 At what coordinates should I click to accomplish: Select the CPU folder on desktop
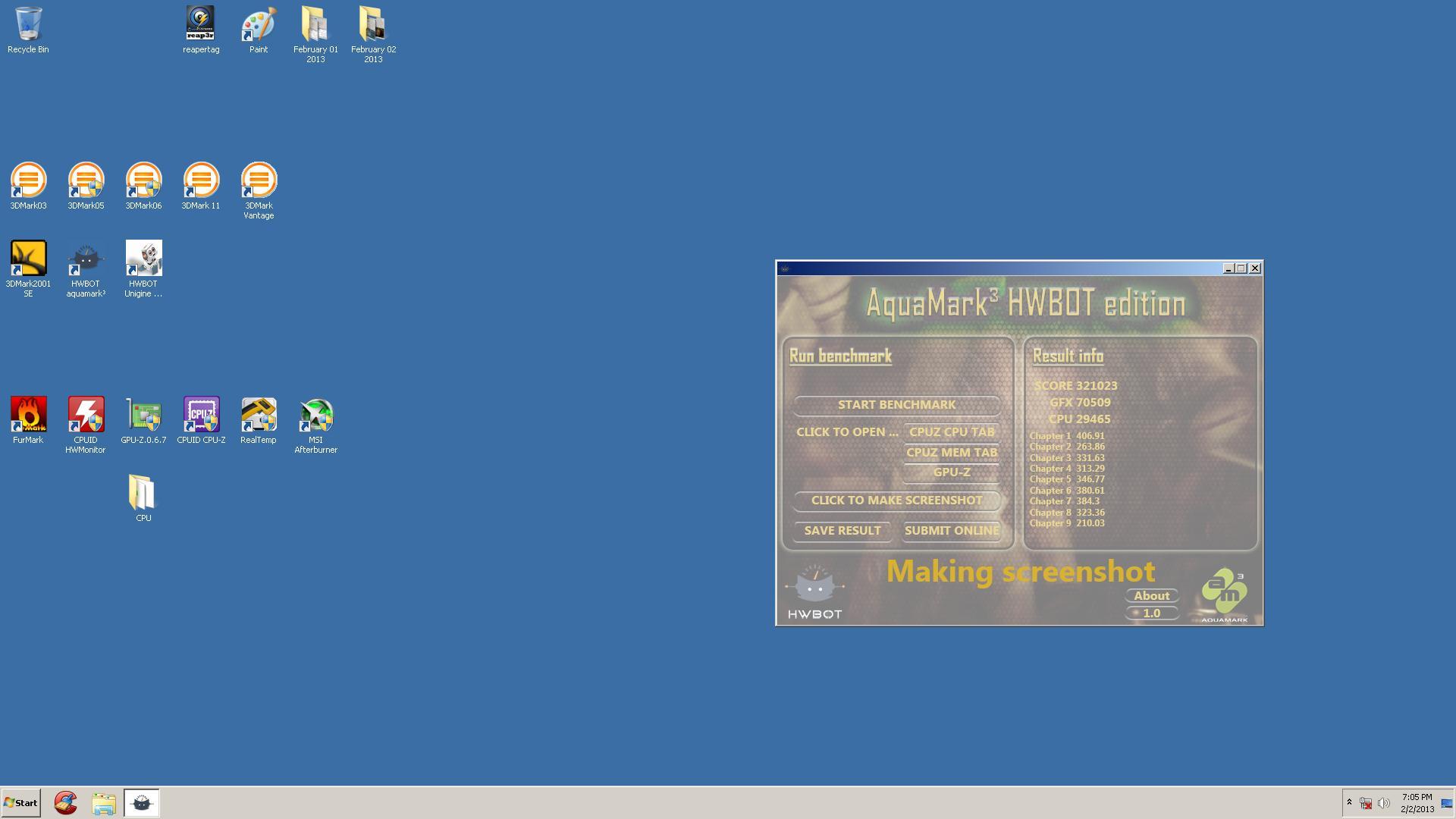click(143, 498)
